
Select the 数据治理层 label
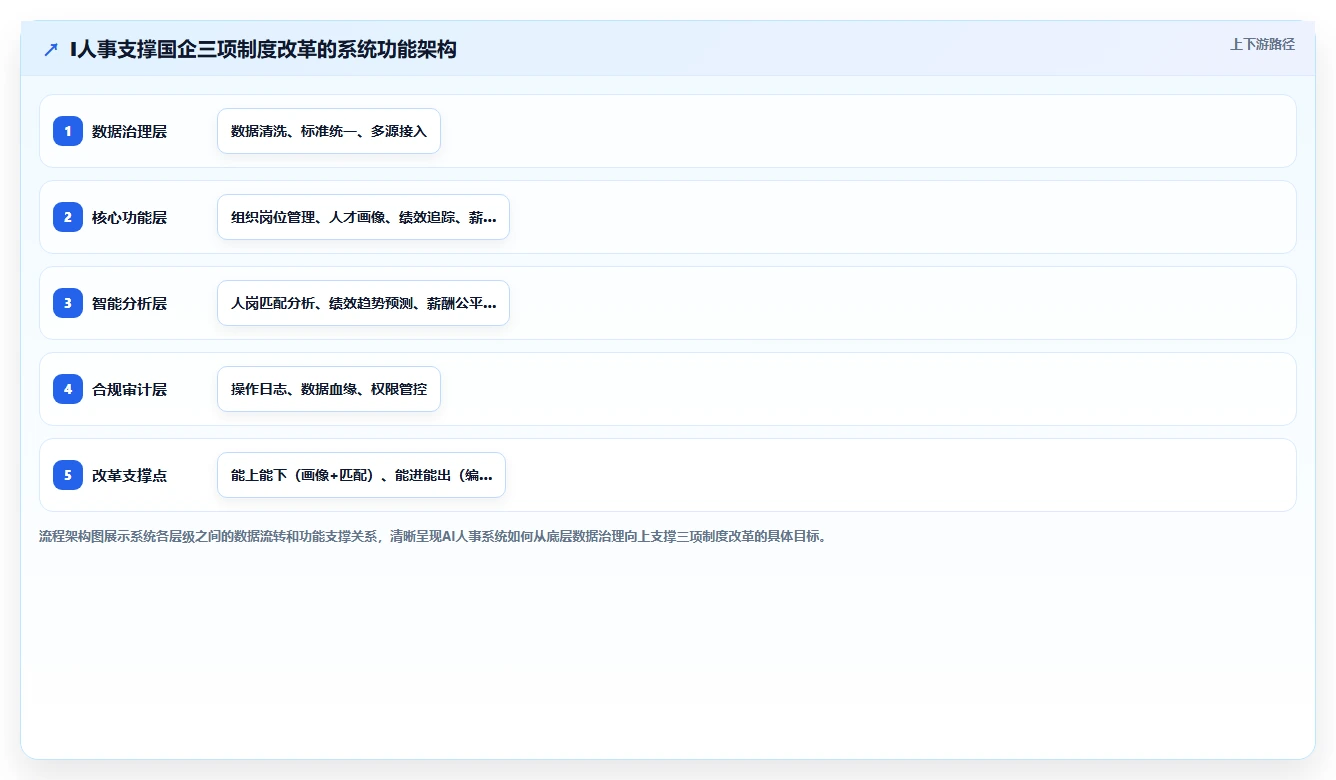(129, 131)
